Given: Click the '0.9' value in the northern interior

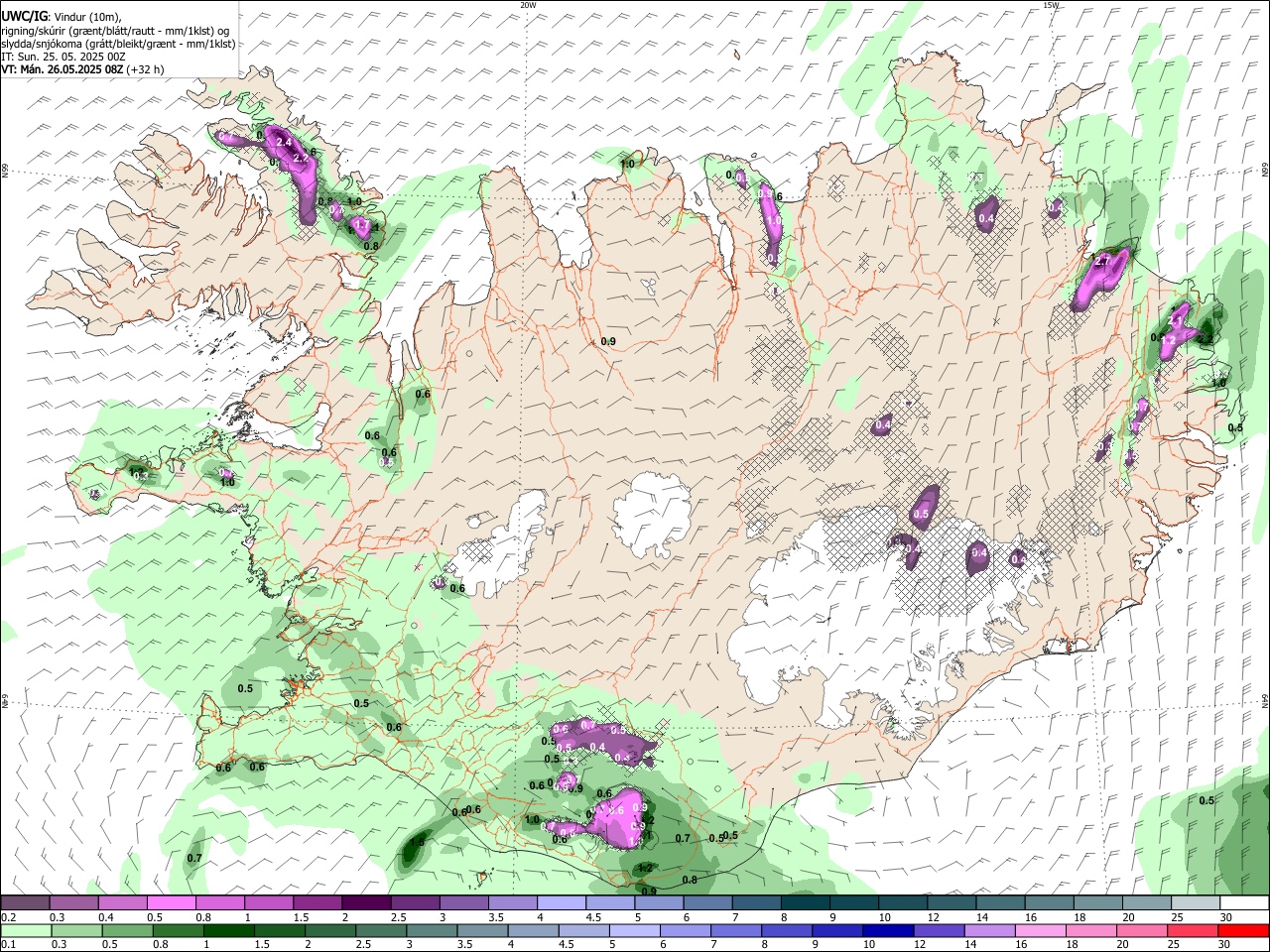Looking at the screenshot, I should tap(609, 341).
